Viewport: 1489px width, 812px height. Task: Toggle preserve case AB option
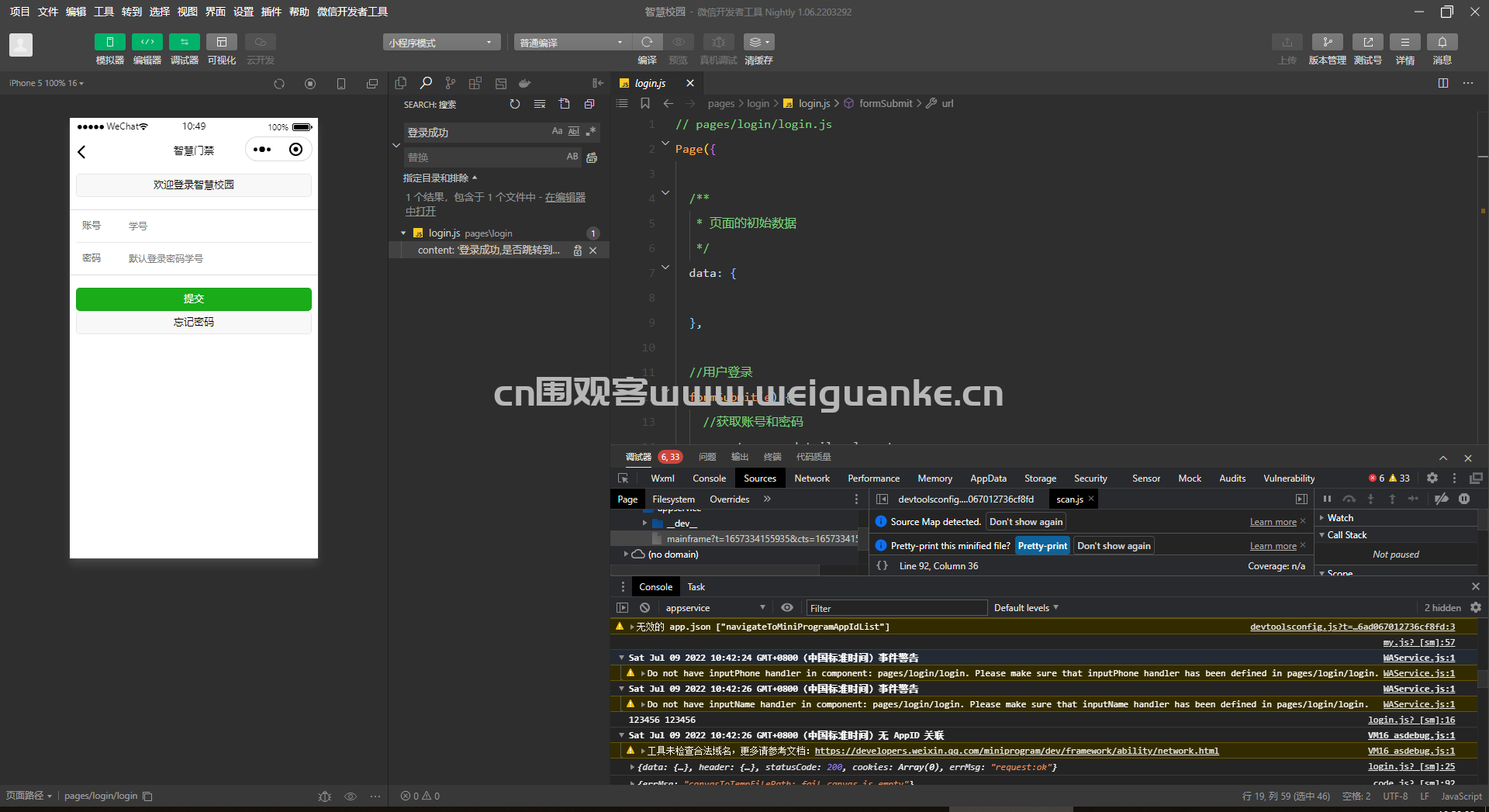click(x=572, y=157)
